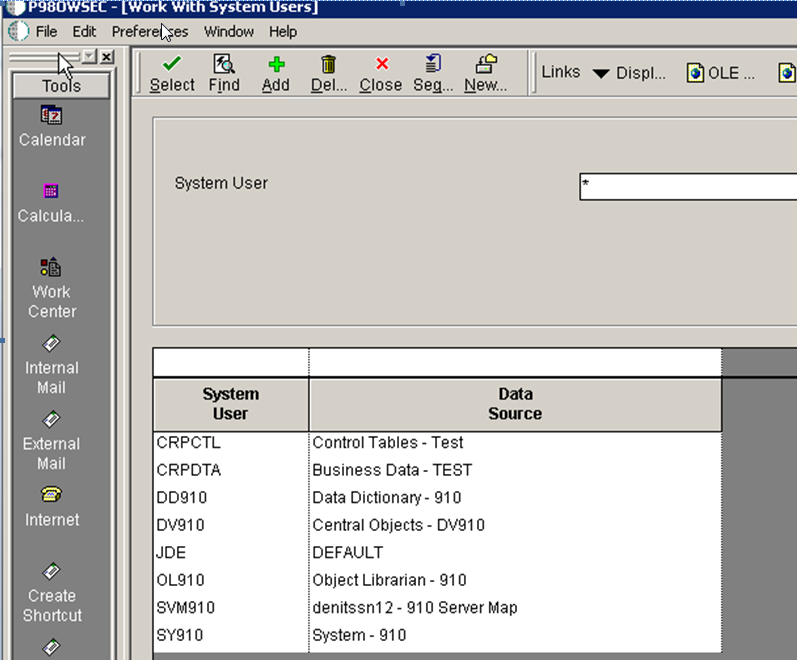Click the System User column header
797x660 pixels.
[231, 404]
